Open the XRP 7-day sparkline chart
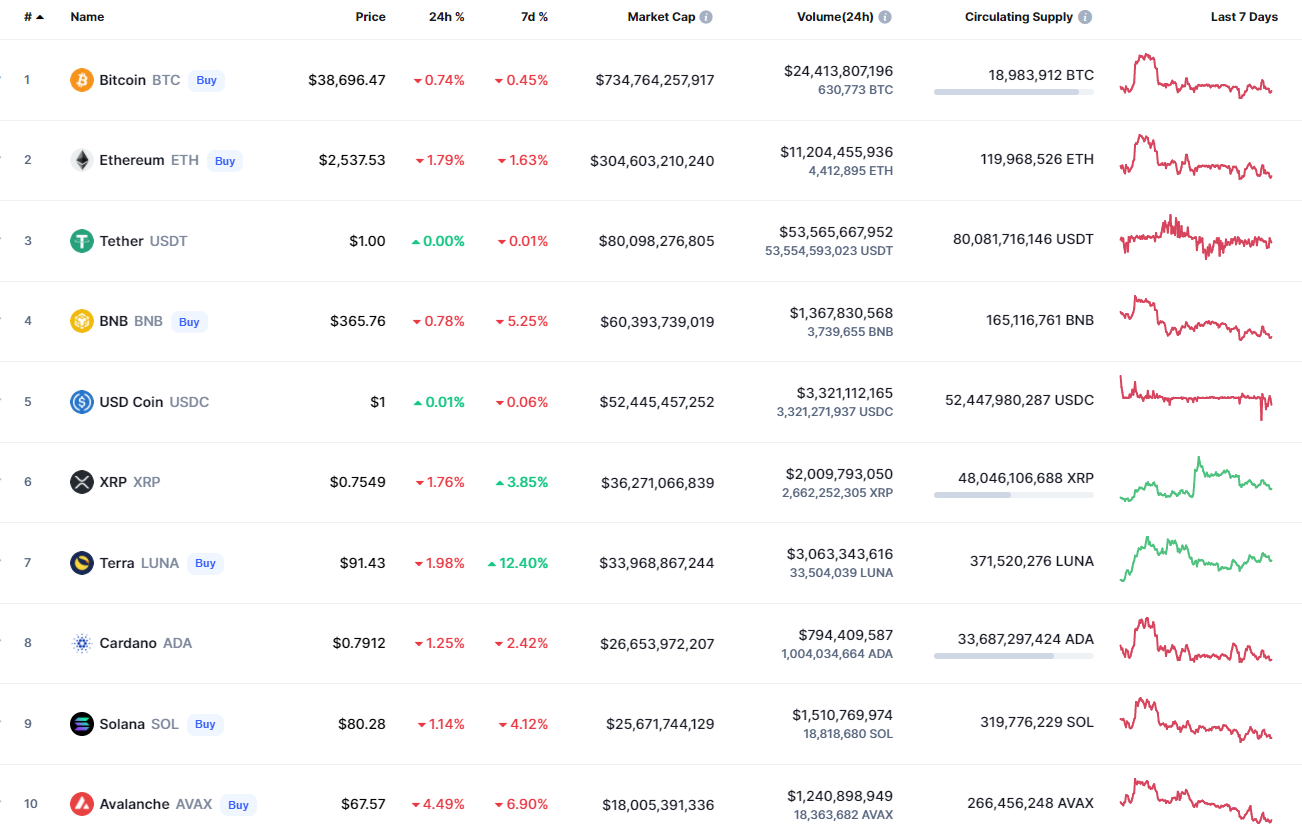This screenshot has width=1302, height=840. coord(1196,480)
